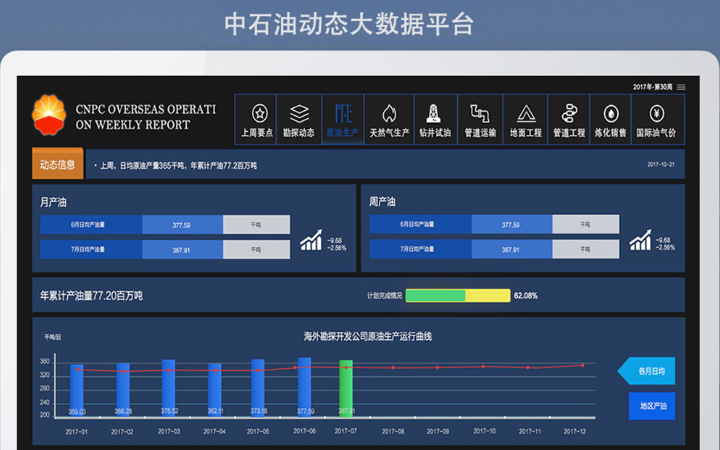Open the 天然气生产 flame icon tab
The height and width of the screenshot is (450, 720).
389,120
